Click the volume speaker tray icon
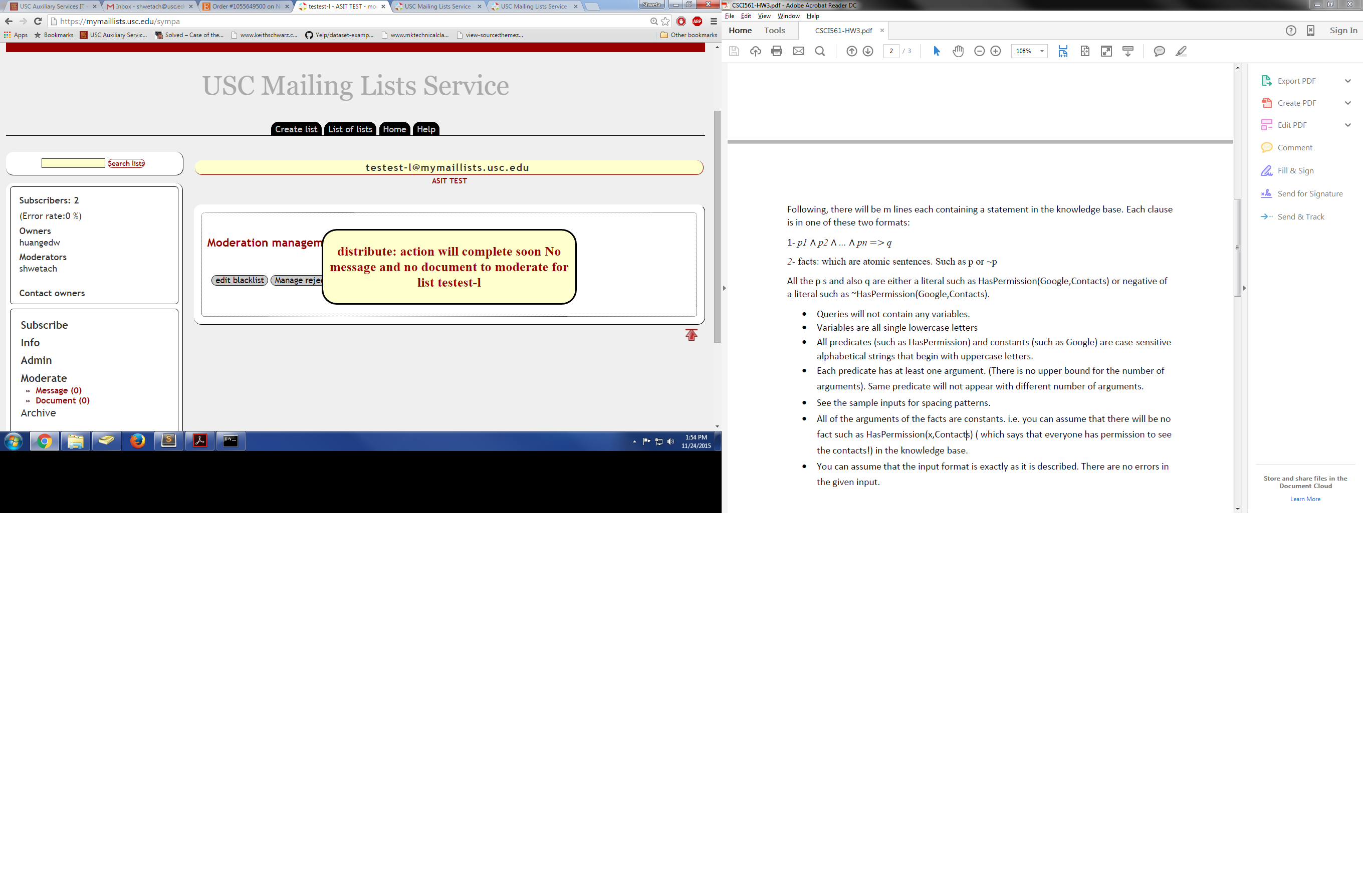 point(670,441)
